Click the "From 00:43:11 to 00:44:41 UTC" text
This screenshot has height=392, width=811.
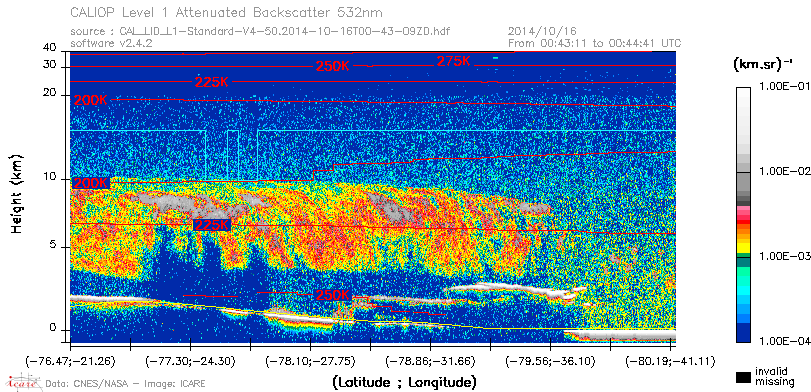point(595,43)
